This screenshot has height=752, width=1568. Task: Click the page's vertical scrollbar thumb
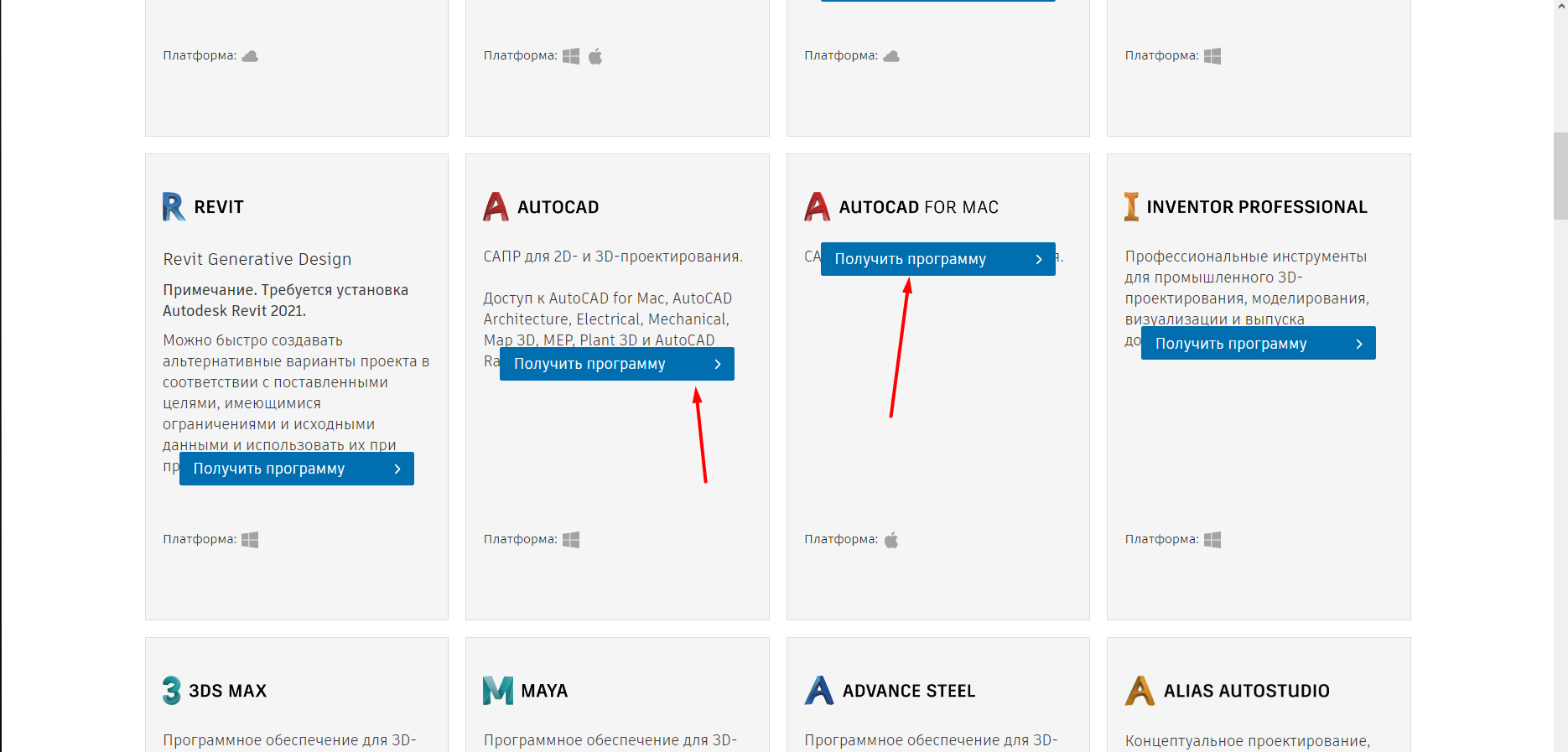tap(1560, 175)
